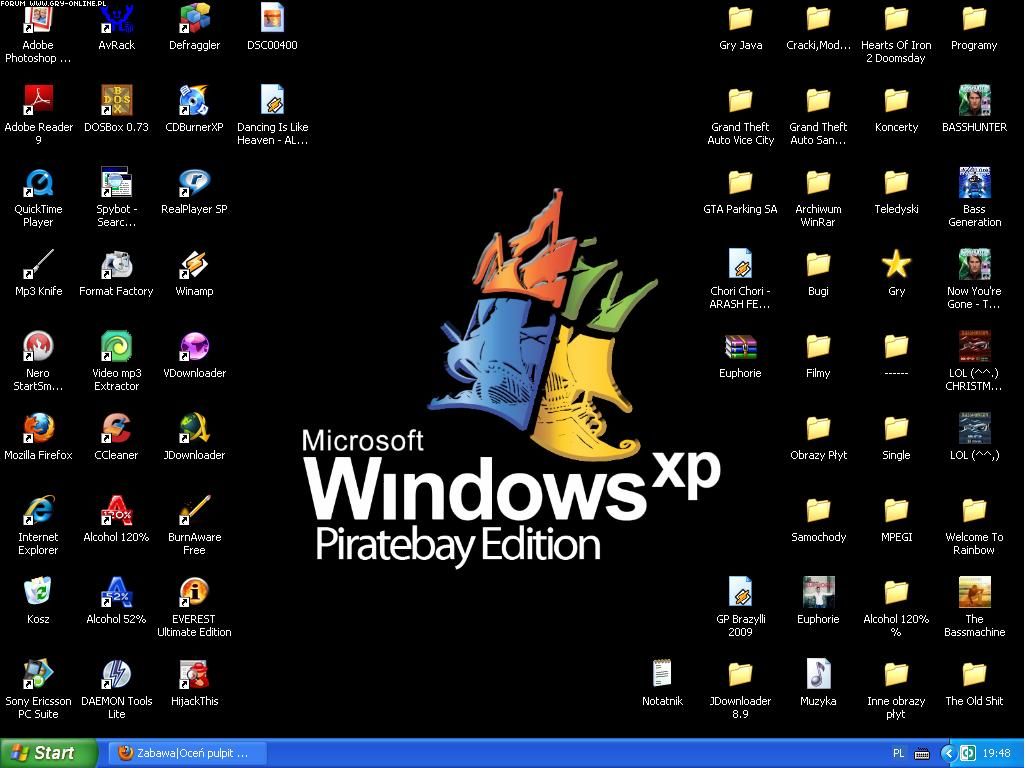
Task: Open Adobe Reader 9 shortcut
Action: click(x=38, y=100)
